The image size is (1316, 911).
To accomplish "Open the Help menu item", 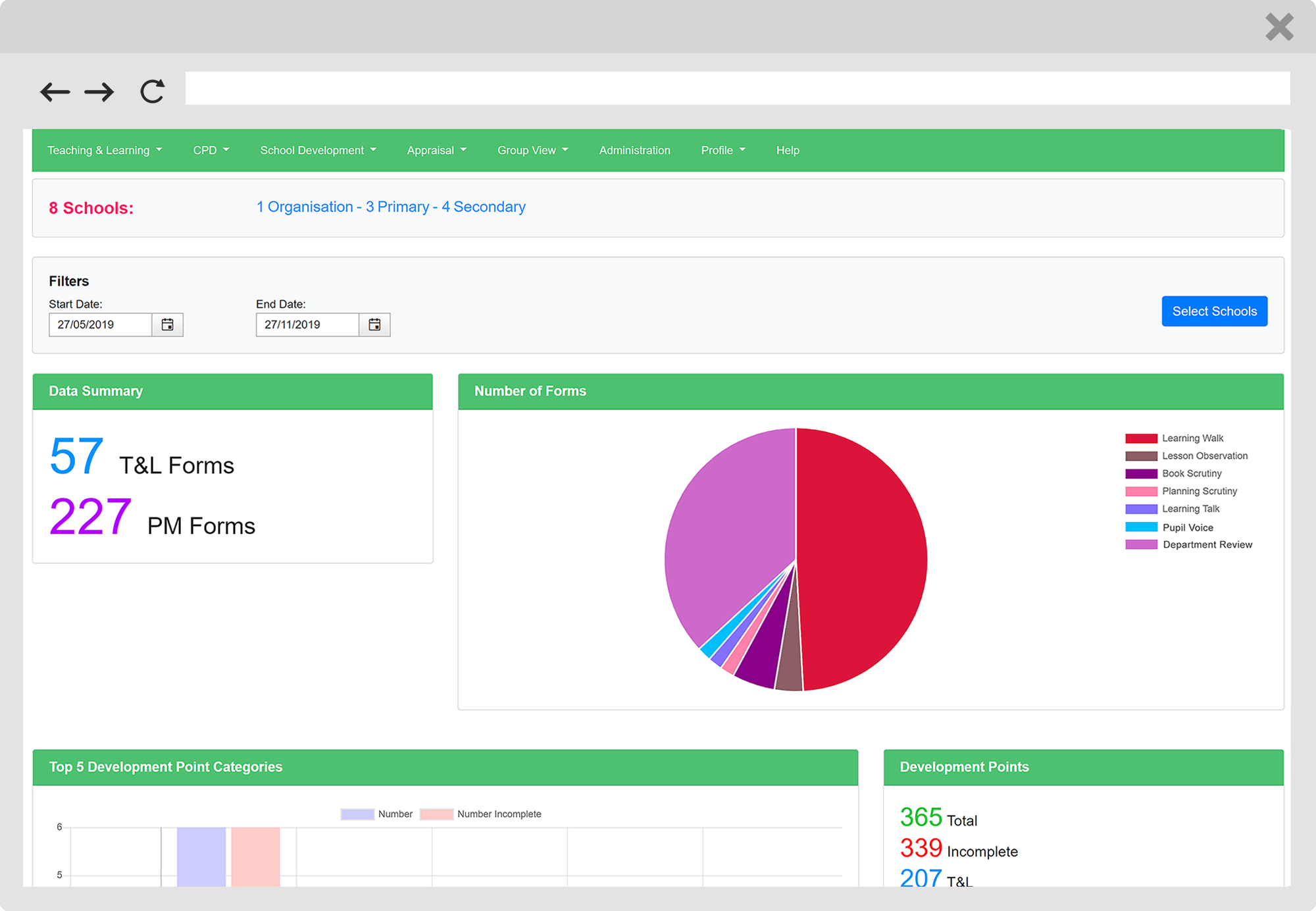I will pos(788,150).
